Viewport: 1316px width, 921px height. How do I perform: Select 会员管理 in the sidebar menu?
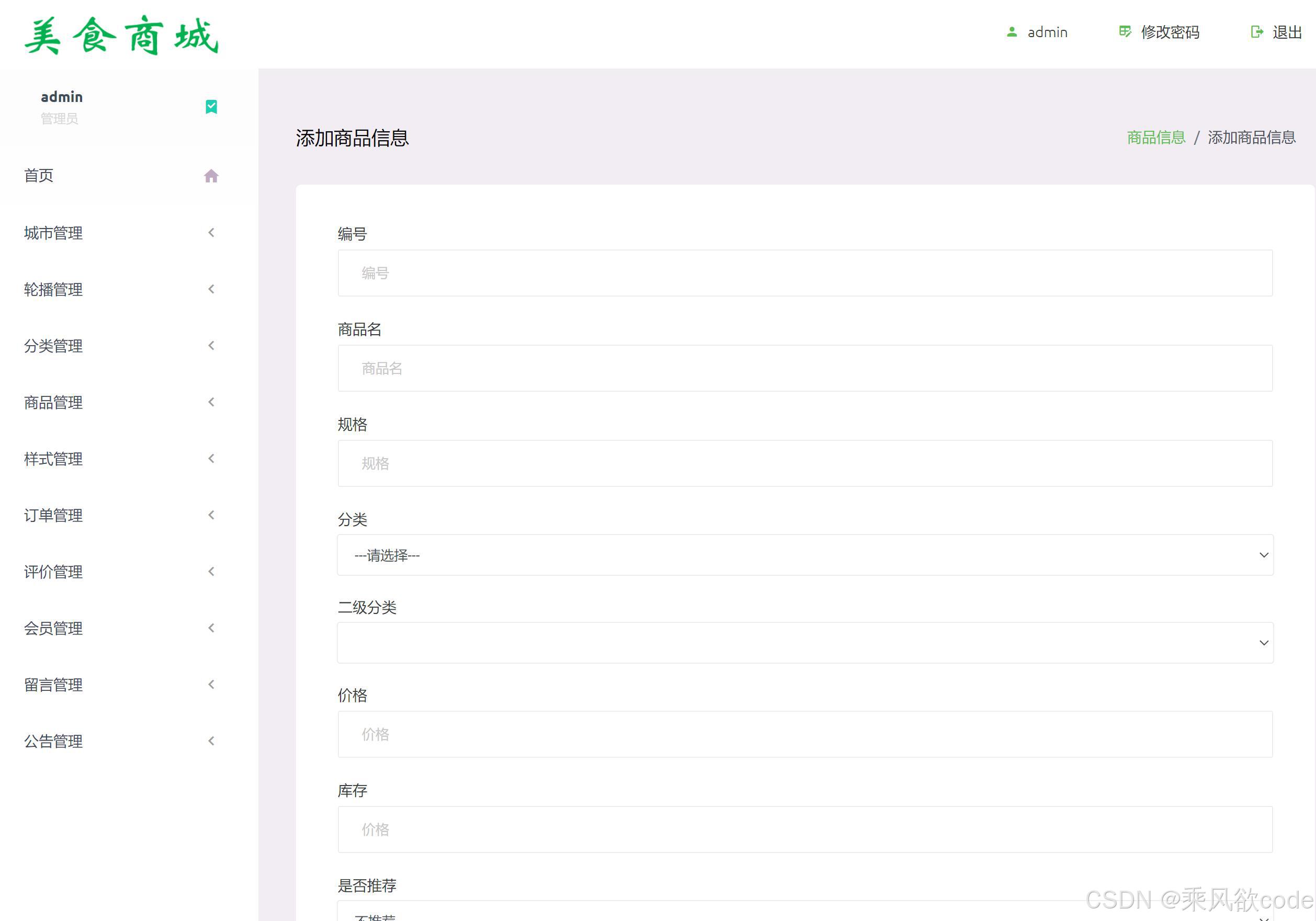[53, 628]
